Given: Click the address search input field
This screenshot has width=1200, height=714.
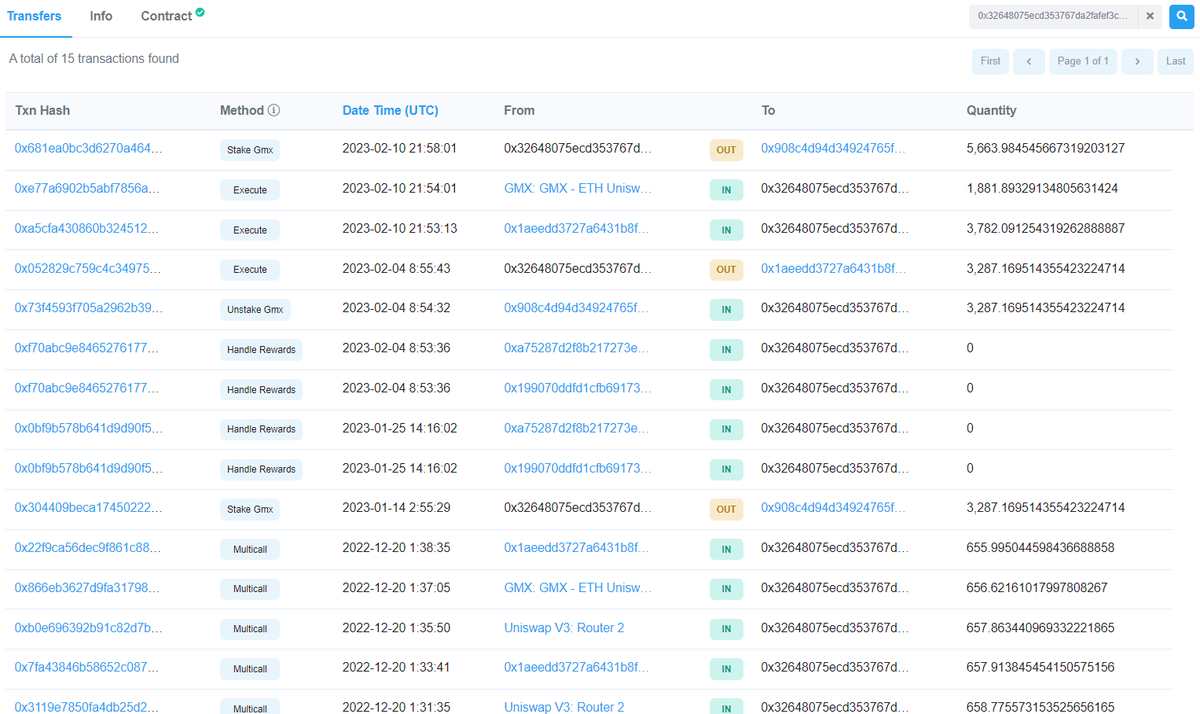Looking at the screenshot, I should click(1053, 16).
